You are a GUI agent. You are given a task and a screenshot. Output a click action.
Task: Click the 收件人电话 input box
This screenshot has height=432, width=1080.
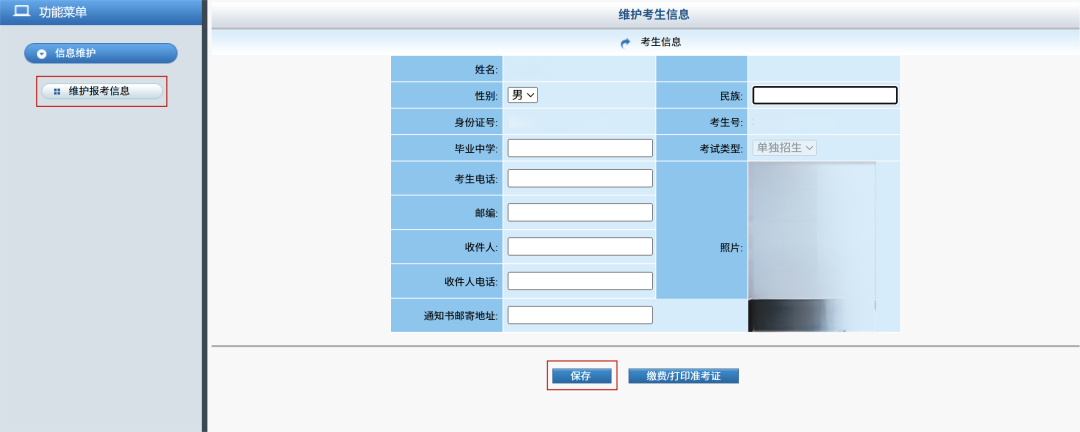point(580,281)
